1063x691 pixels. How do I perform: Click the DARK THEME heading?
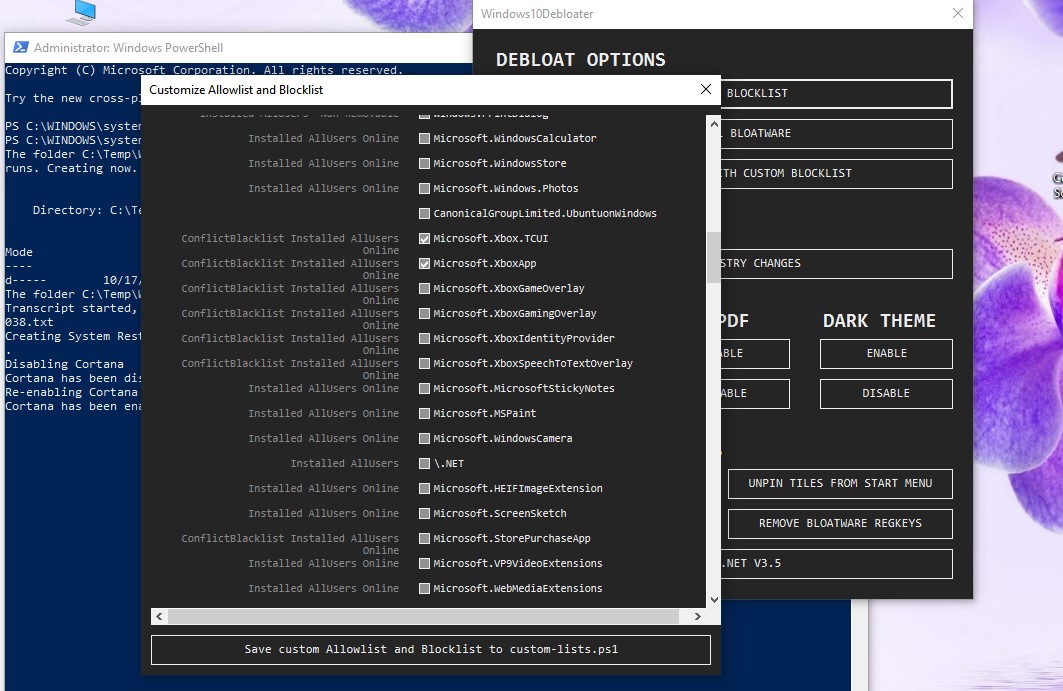[x=879, y=321]
